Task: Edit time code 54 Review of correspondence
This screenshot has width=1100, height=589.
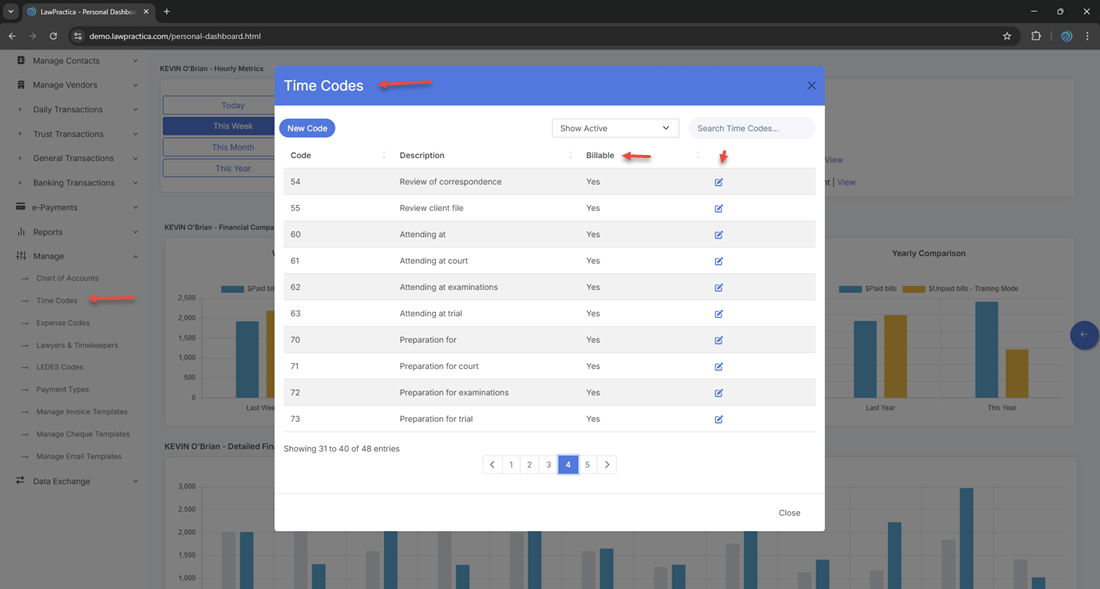Action: 718,182
